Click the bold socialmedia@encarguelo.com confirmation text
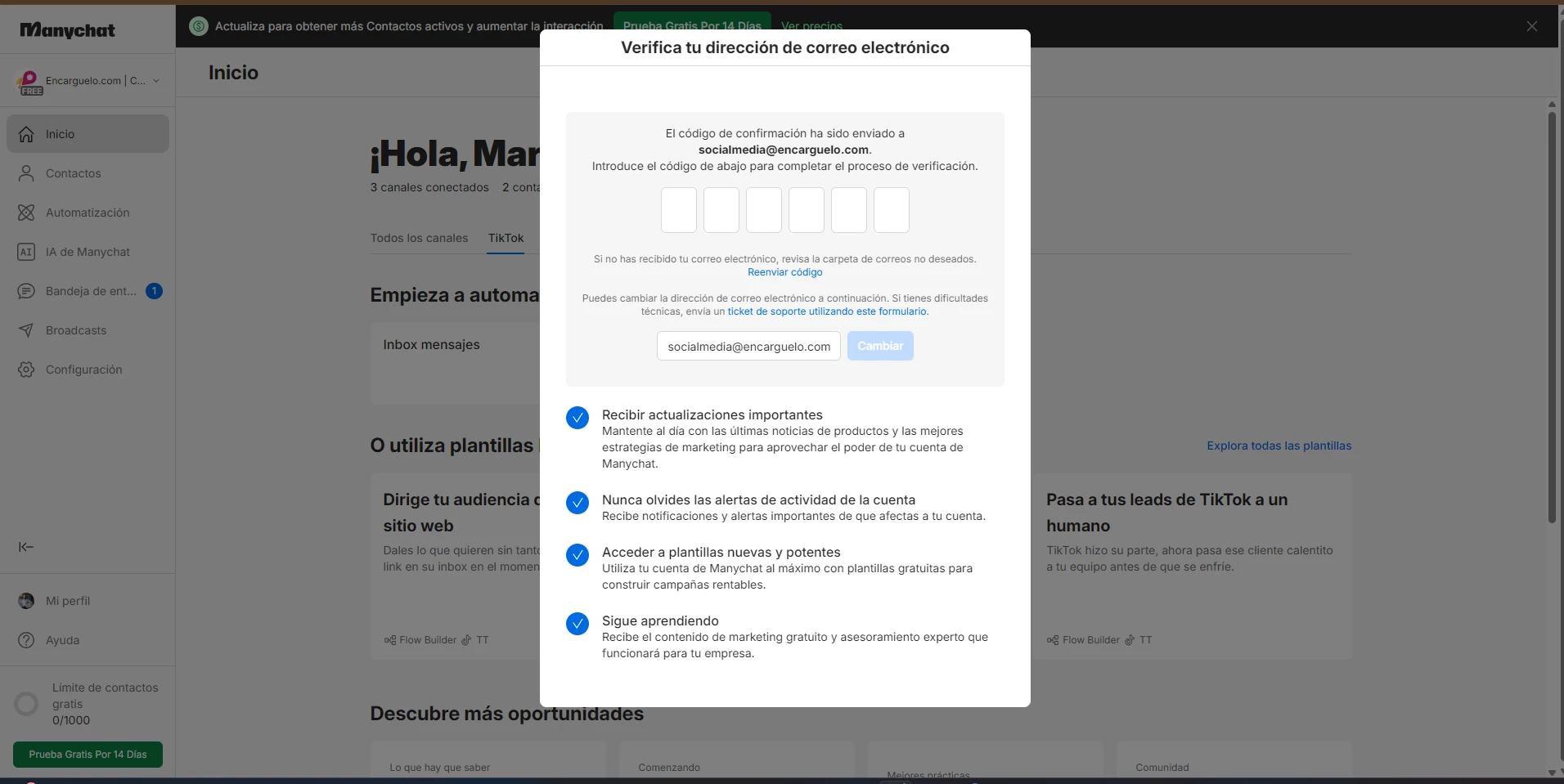 click(784, 150)
